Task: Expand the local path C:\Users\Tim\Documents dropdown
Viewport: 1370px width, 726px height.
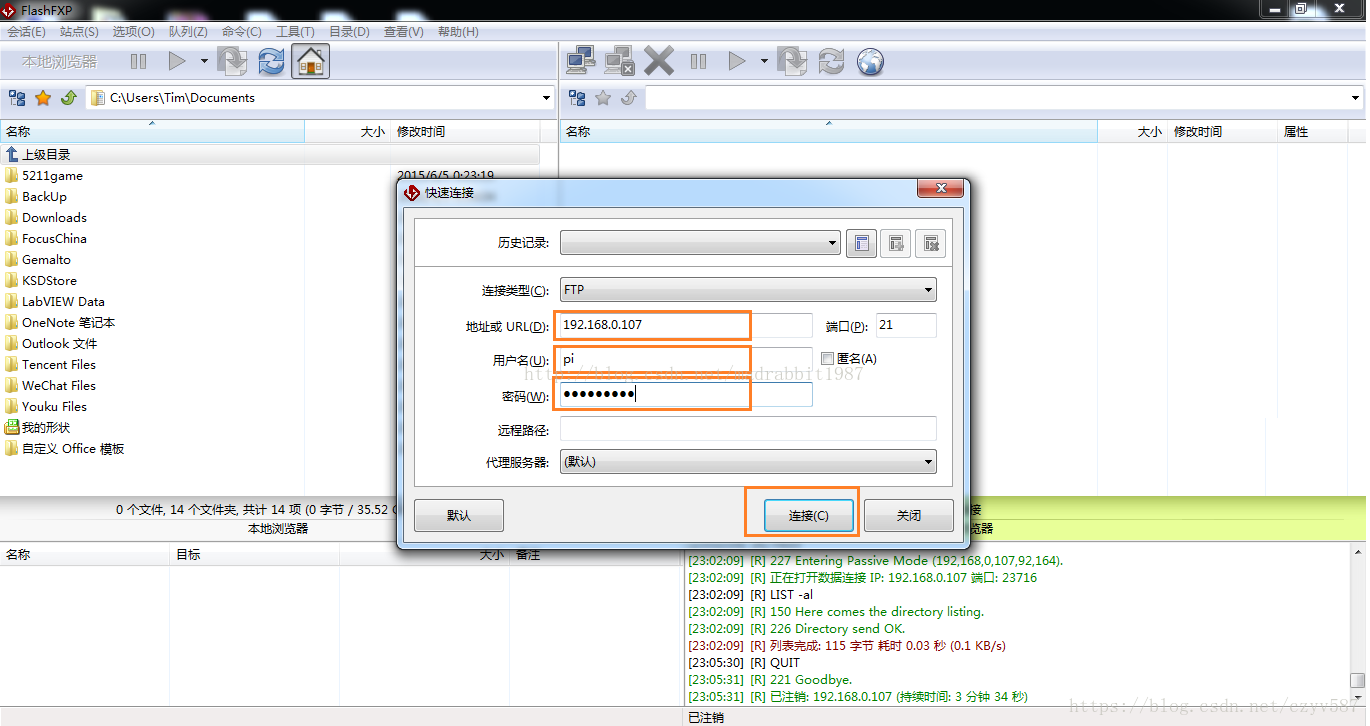Action: (x=546, y=98)
